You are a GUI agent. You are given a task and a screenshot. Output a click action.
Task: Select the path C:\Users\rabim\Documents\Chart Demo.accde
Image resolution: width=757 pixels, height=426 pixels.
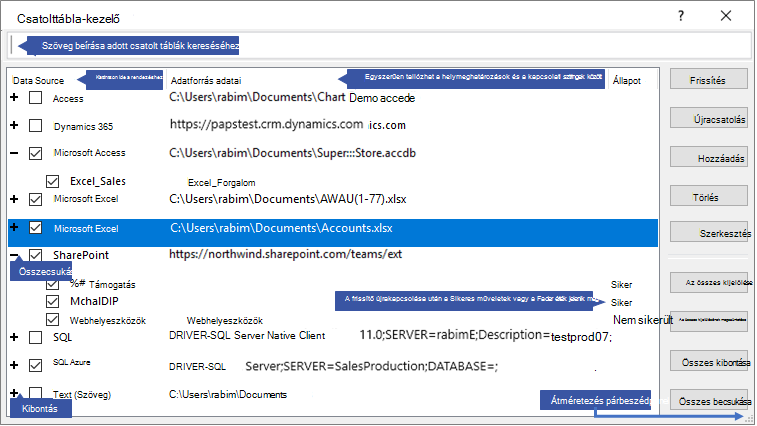[292, 98]
